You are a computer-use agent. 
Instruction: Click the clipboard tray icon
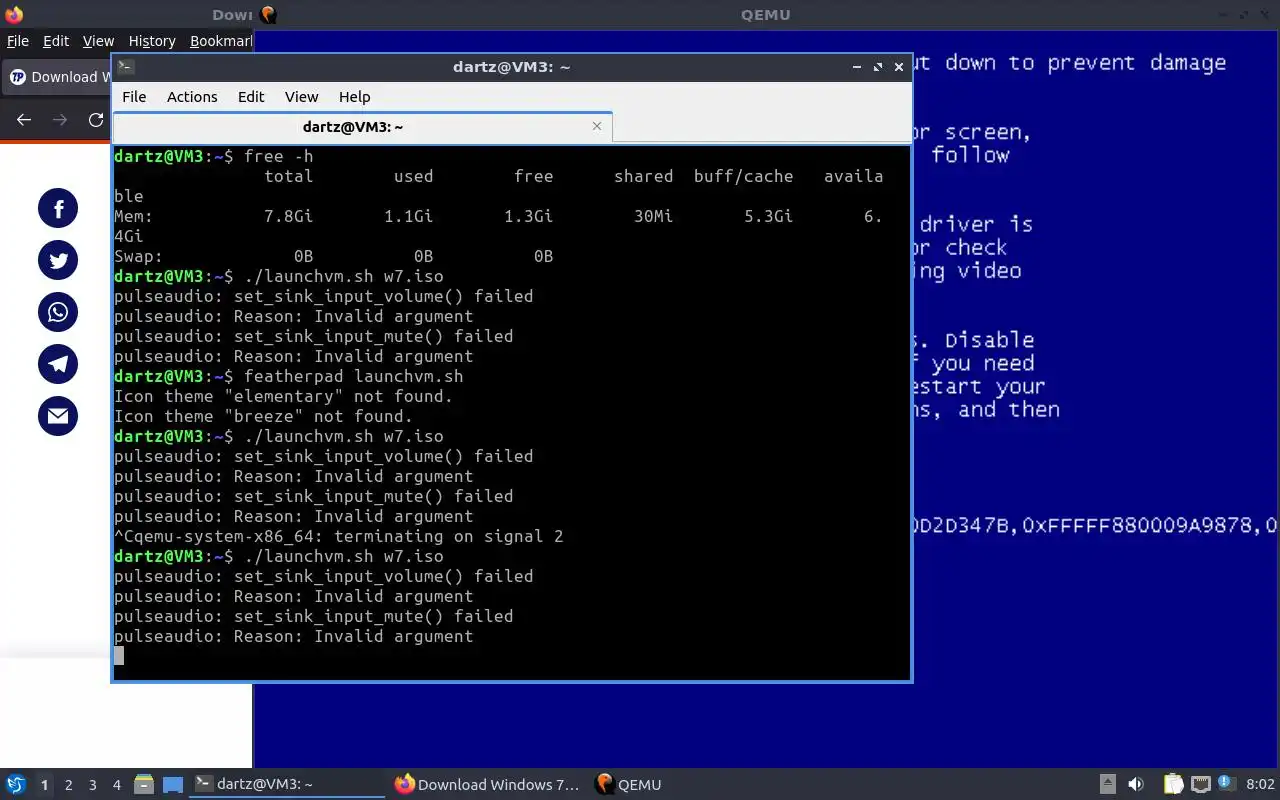pos(1173,785)
